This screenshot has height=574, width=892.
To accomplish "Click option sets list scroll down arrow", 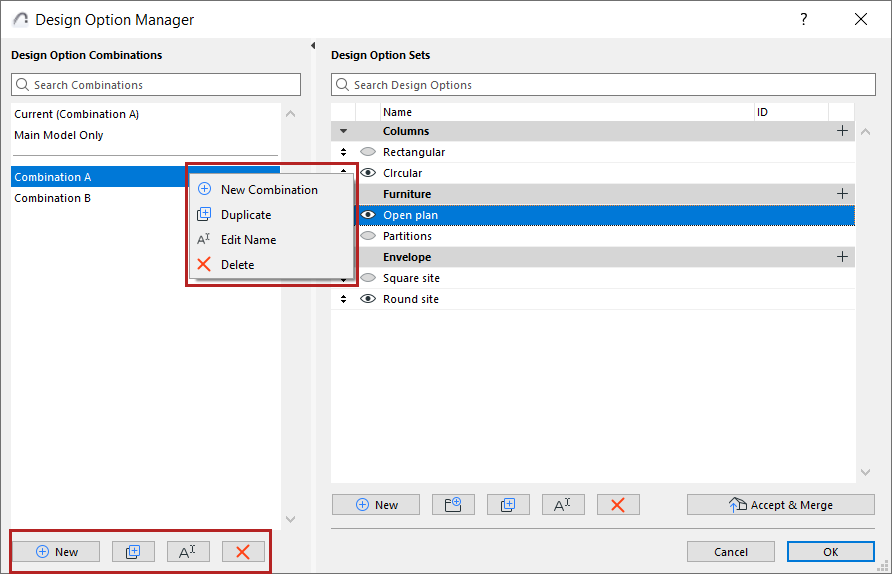I will [x=865, y=472].
